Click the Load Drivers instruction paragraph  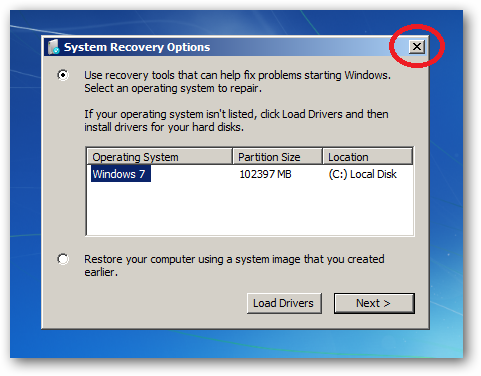[x=236, y=120]
